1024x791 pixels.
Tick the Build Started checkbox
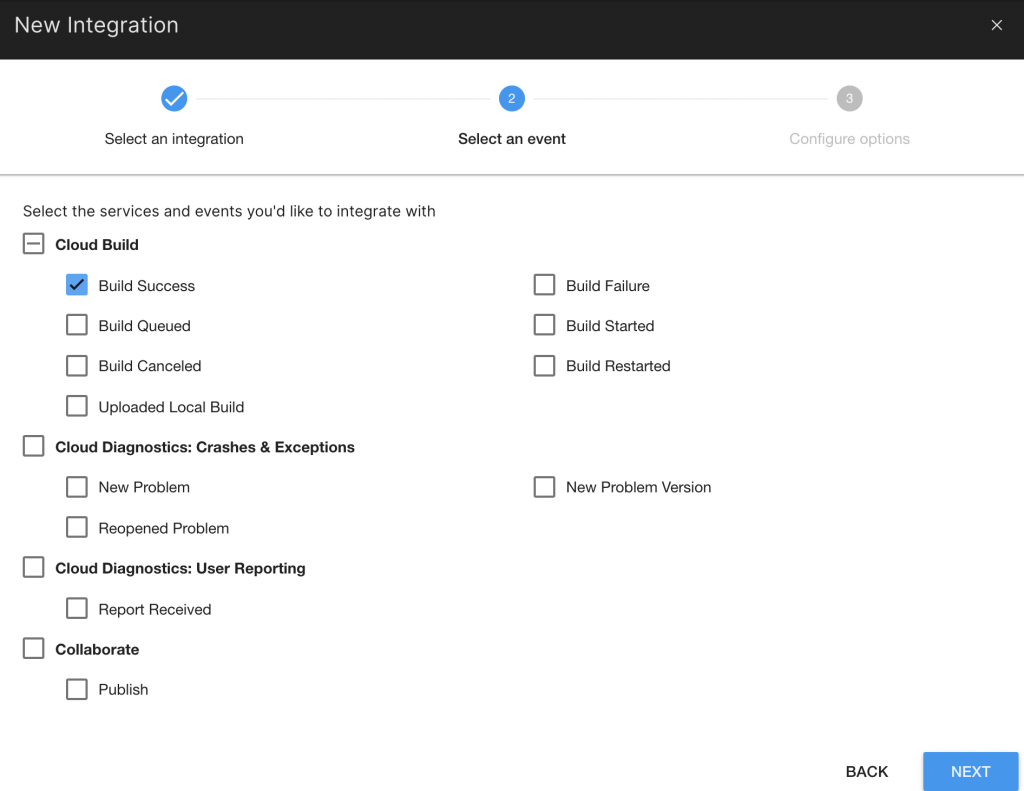point(544,325)
